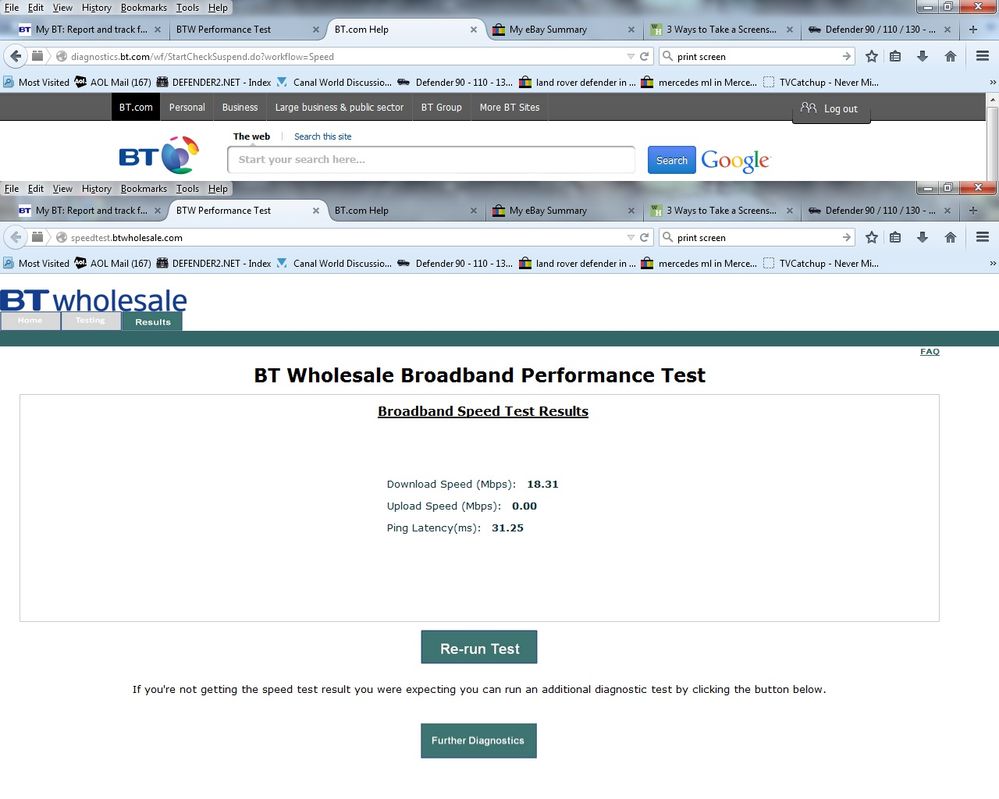999x799 pixels.
Task: Click Log out in the BT.com header
Action: 831,109
